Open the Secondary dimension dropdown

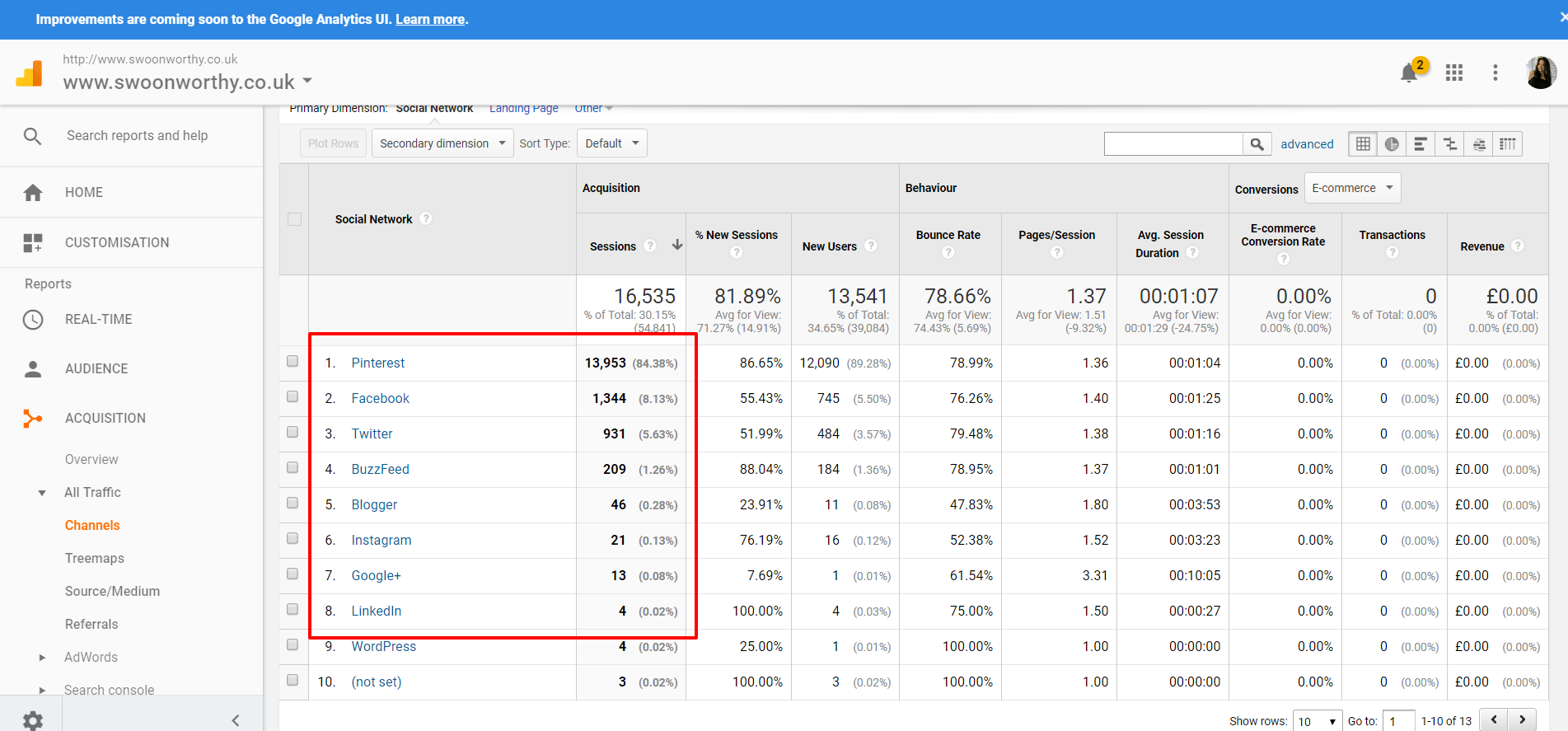tap(442, 143)
